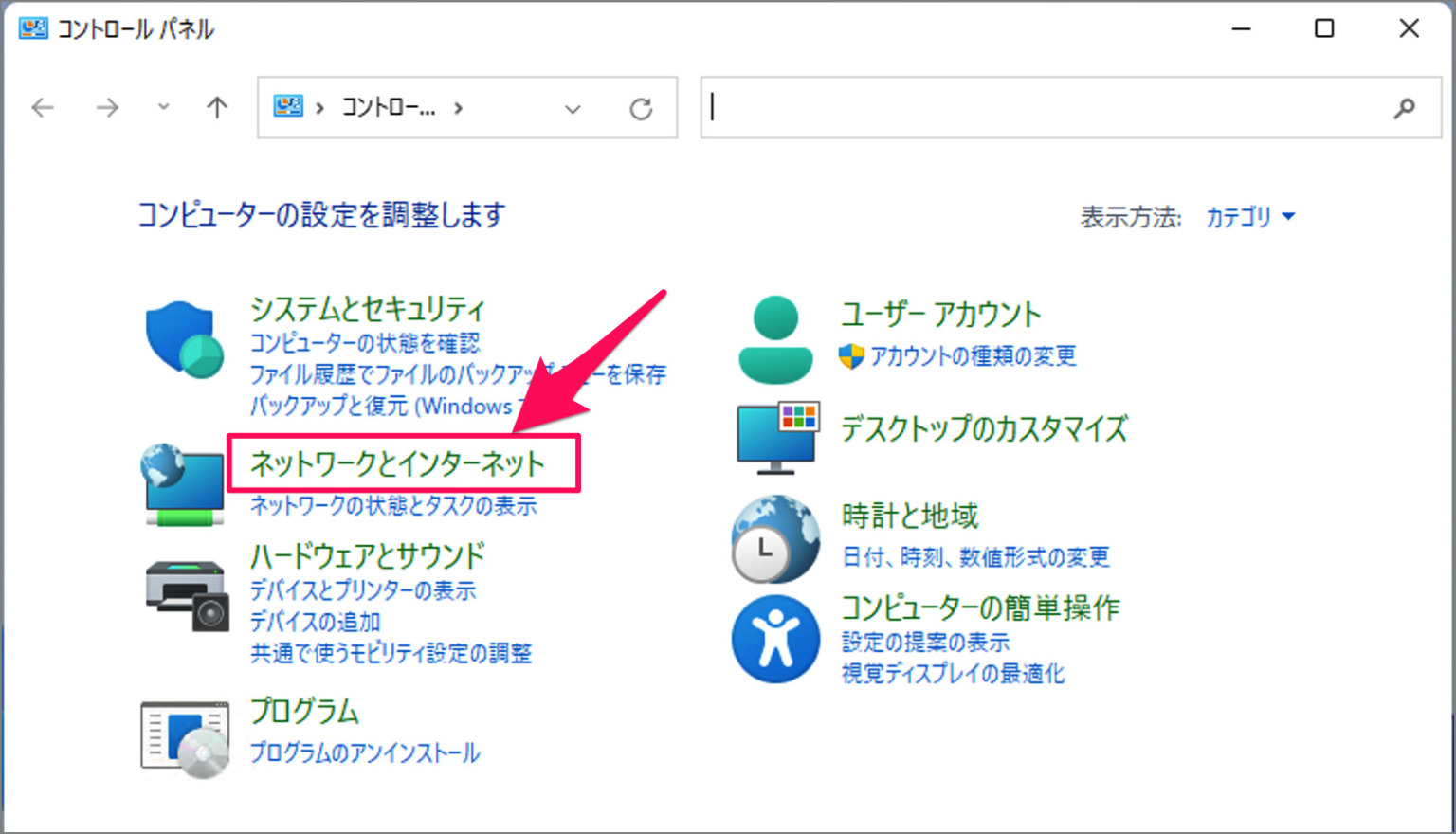Image resolution: width=1456 pixels, height=834 pixels.
Task: Open the カテゴリ view method dropdown
Action: (1249, 217)
